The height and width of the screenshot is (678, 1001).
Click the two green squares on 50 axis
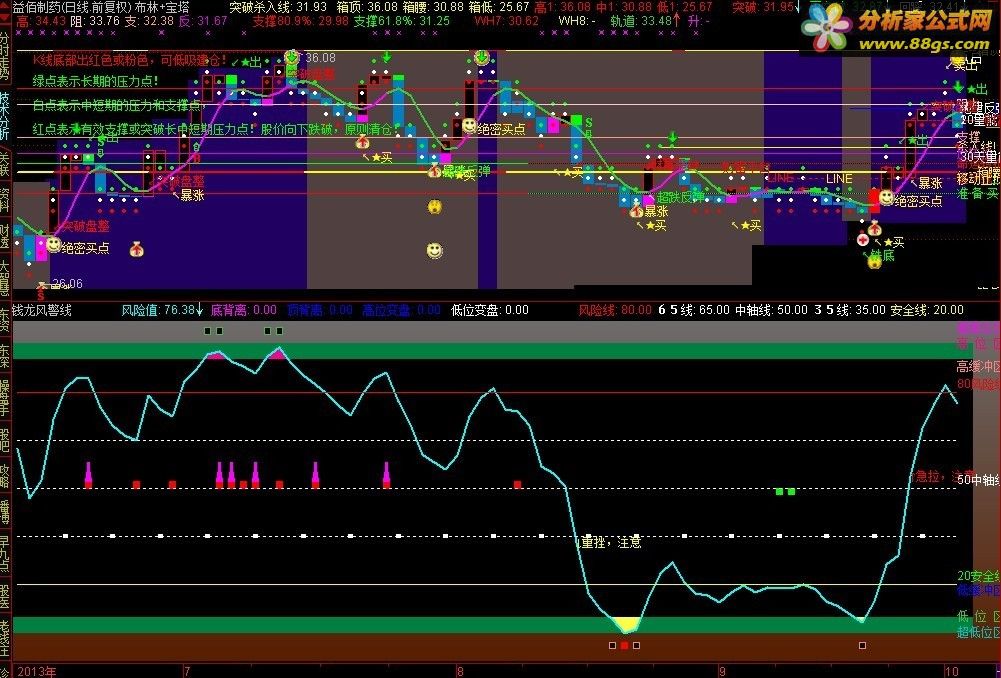[x=785, y=492]
